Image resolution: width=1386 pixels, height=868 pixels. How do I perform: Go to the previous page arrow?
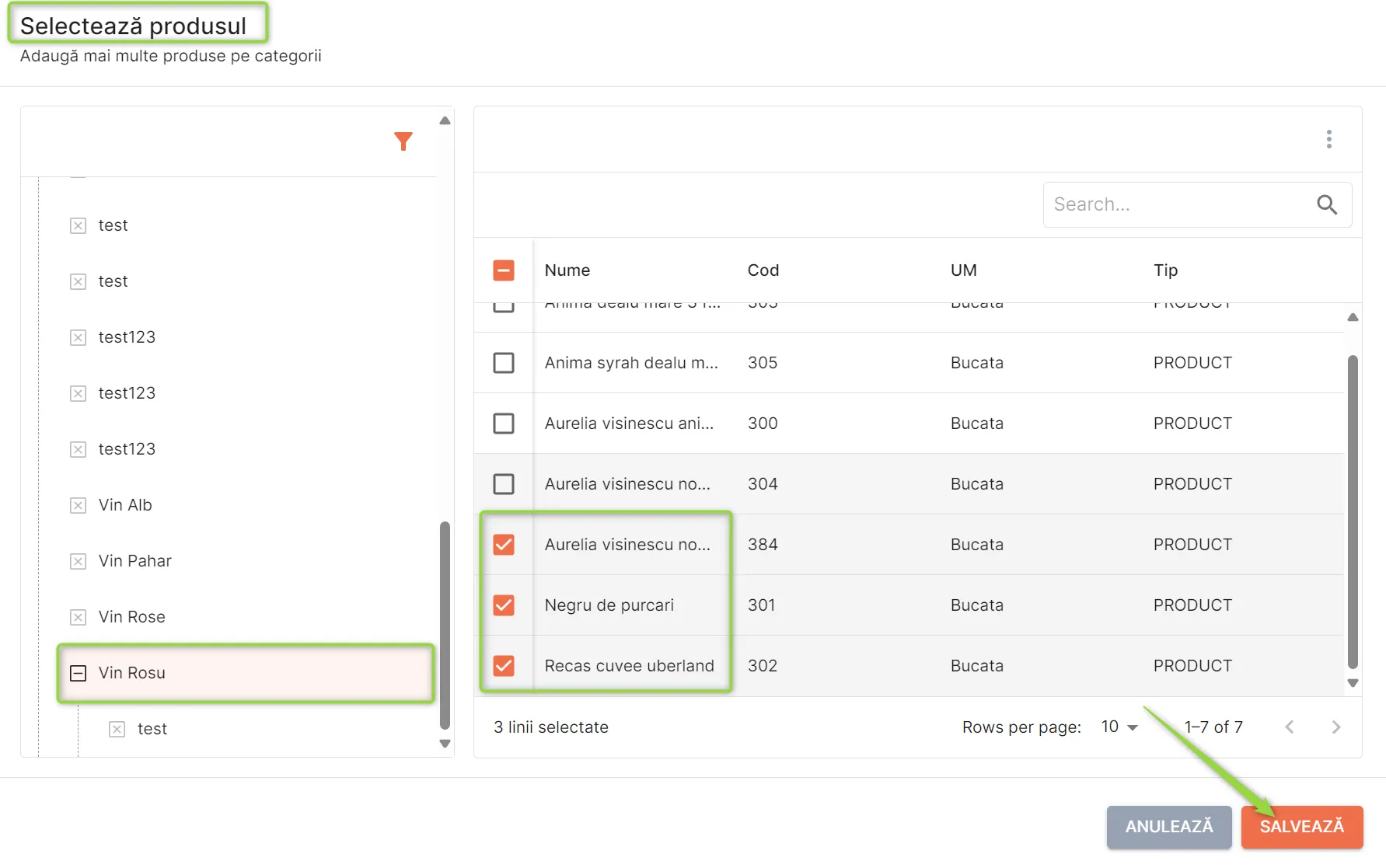(1290, 727)
